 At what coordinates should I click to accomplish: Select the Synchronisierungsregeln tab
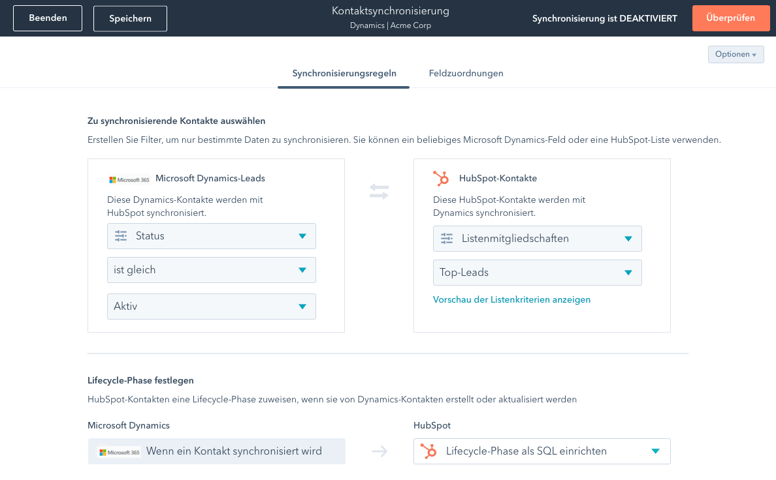pyautogui.click(x=344, y=73)
